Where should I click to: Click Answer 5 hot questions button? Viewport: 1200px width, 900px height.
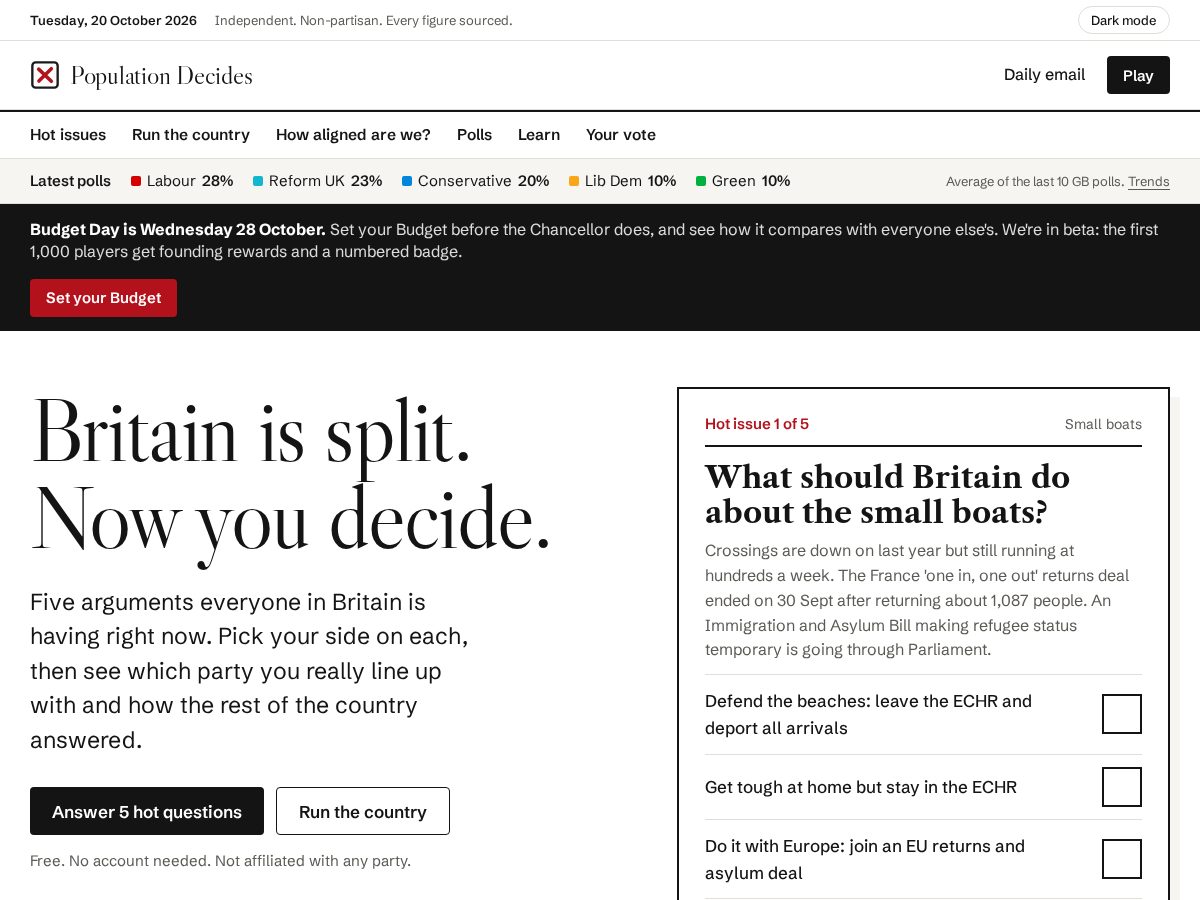(x=147, y=811)
